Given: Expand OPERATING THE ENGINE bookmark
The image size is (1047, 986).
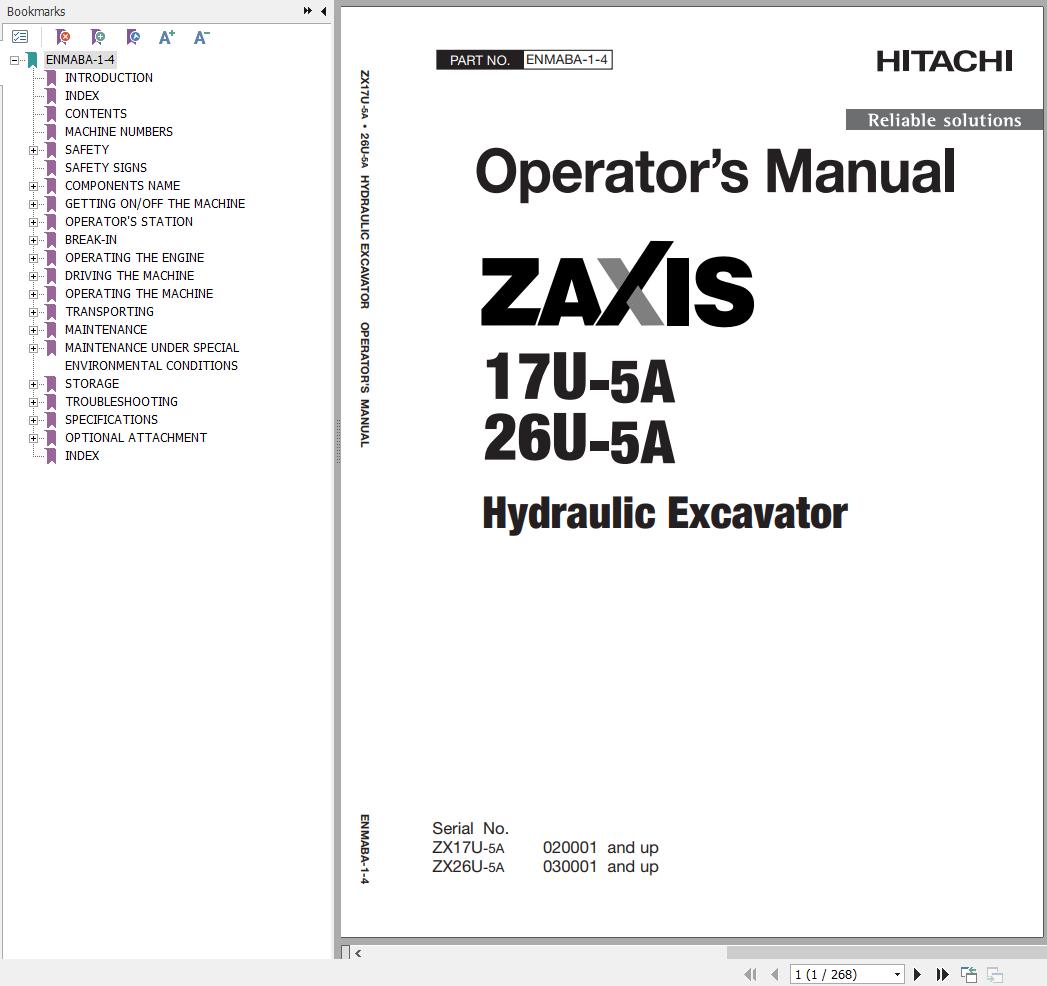Looking at the screenshot, I should coord(33,258).
